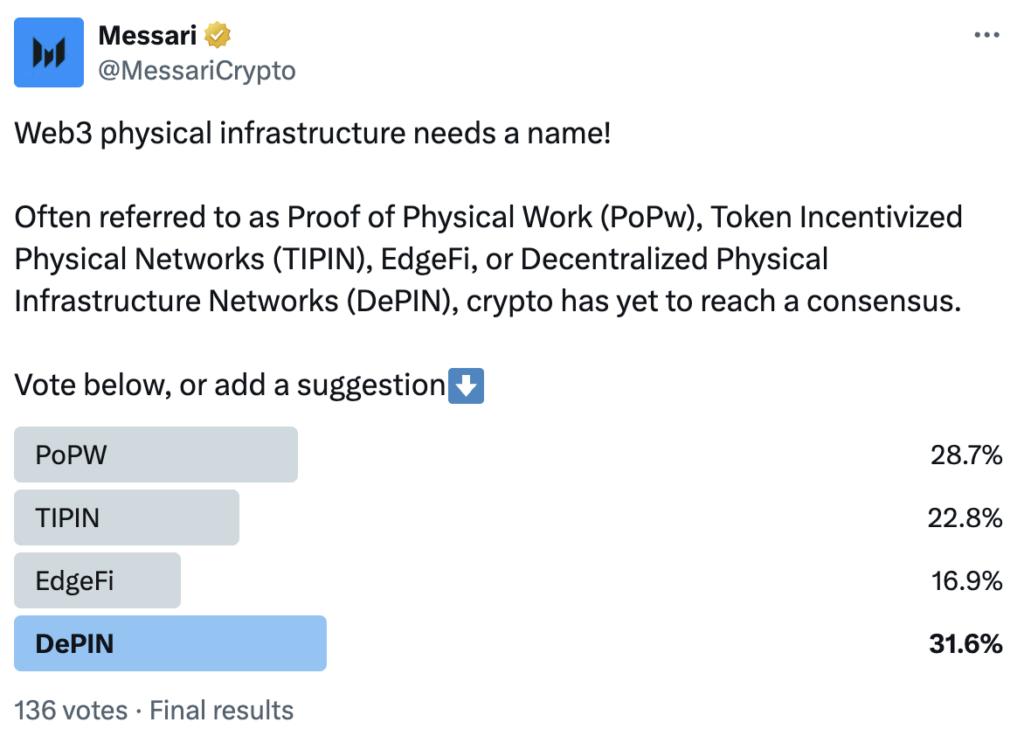Click the Messari profile avatar logo
Viewport: 1024px width, 736px height.
[49, 52]
